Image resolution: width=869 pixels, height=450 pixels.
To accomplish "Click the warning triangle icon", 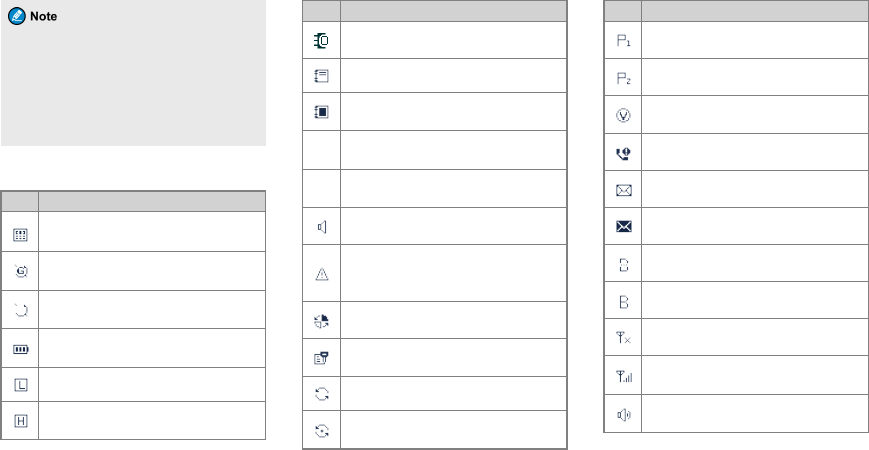I will (x=322, y=274).
